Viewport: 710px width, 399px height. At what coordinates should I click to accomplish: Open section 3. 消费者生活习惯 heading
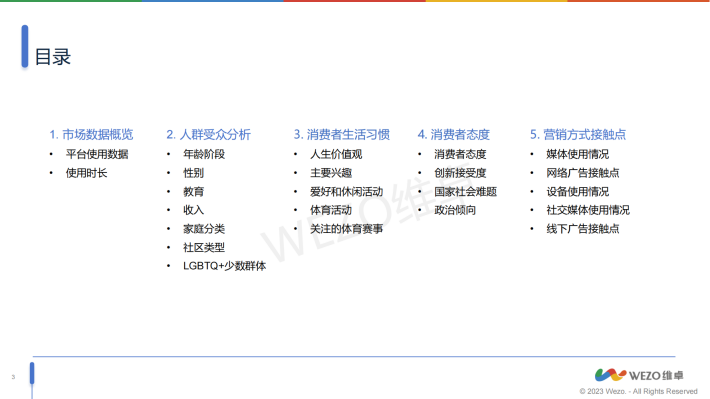(341, 135)
